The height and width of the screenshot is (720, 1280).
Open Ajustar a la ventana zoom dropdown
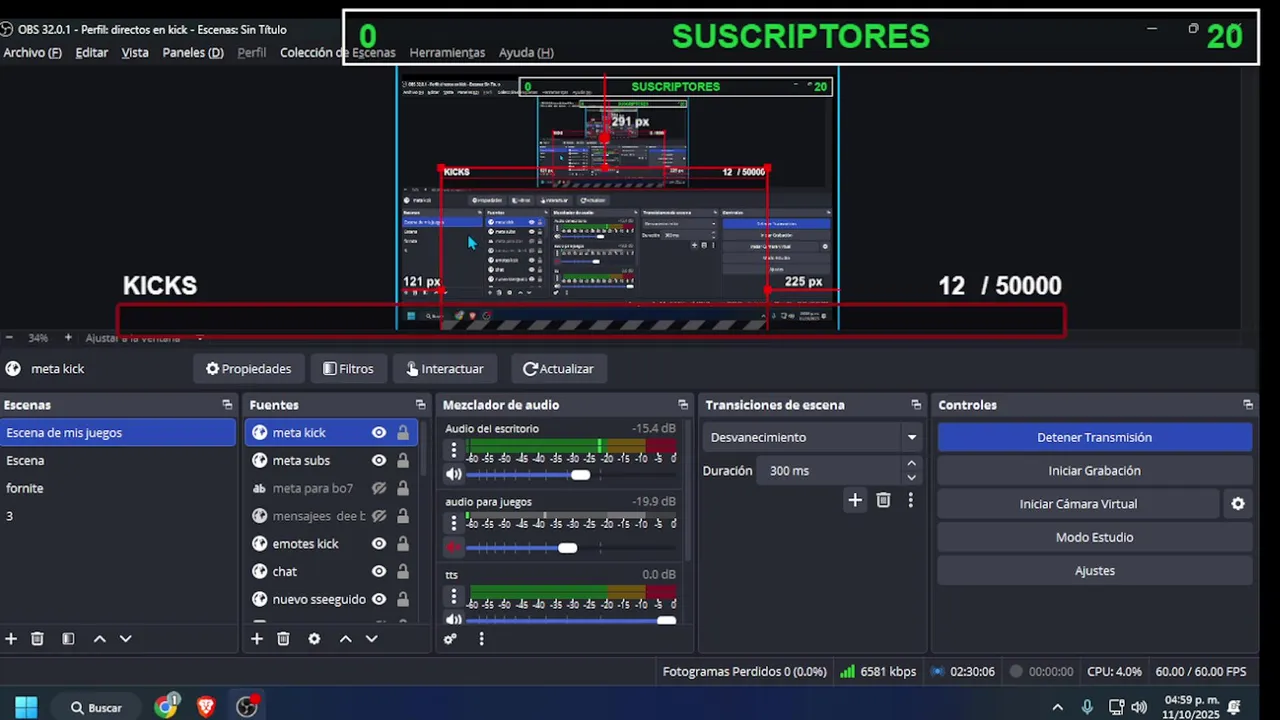pyautogui.click(x=144, y=338)
